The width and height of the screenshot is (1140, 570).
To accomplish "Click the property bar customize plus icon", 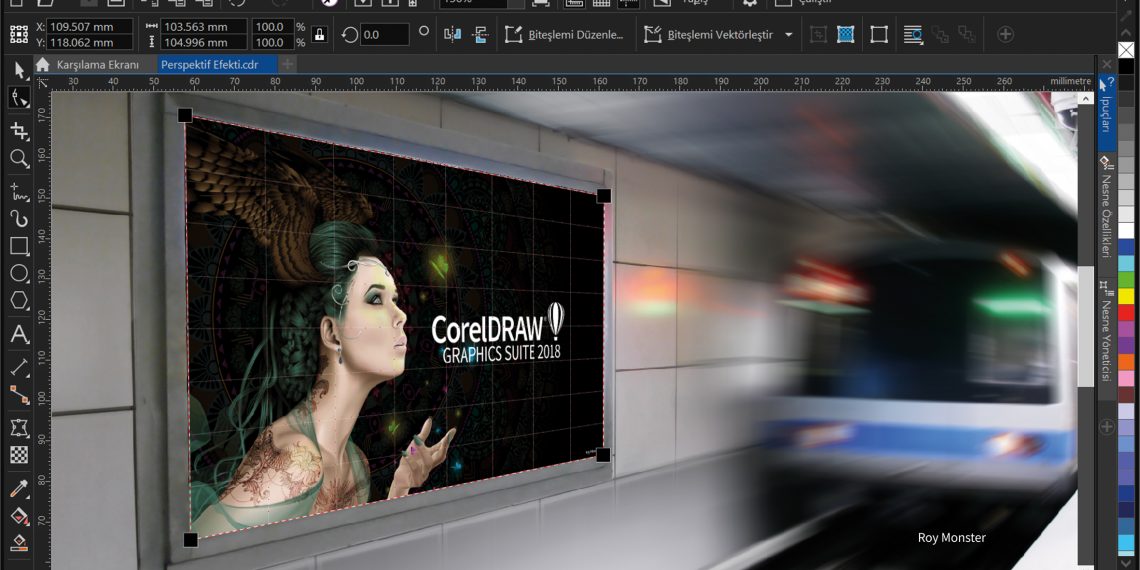I will pos(1005,34).
